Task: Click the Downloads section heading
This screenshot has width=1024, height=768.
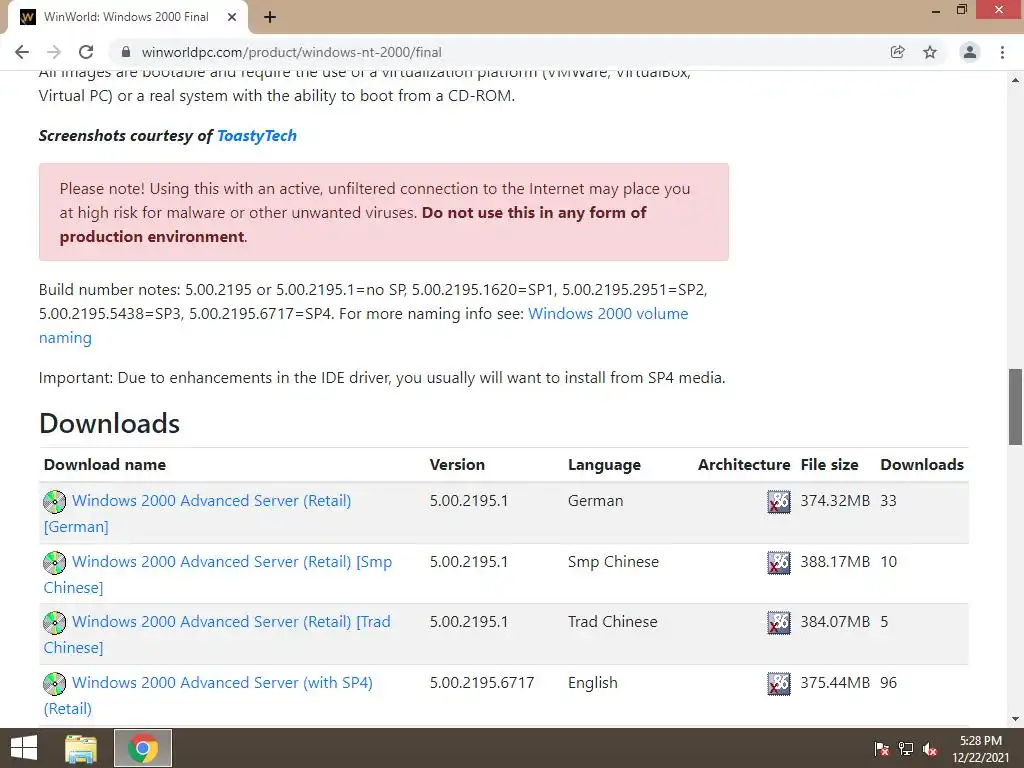Action: coord(109,423)
